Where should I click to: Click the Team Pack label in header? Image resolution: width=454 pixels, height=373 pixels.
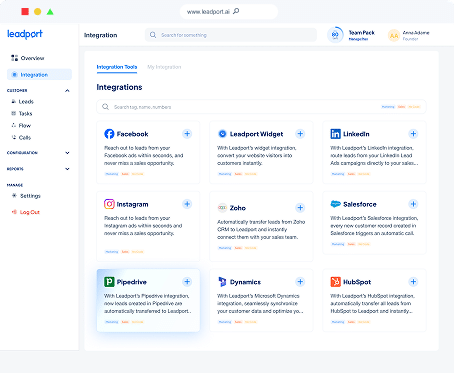pyautogui.click(x=362, y=33)
